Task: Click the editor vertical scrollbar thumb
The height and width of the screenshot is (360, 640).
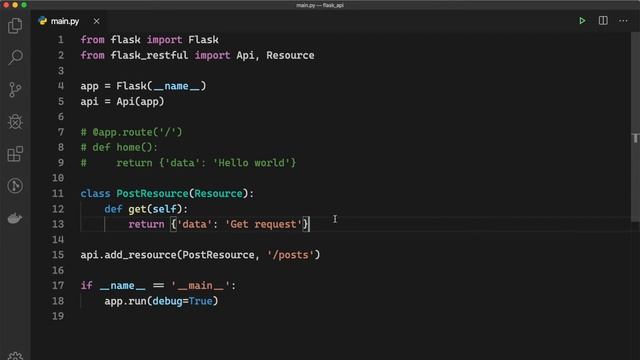Action: point(635,127)
